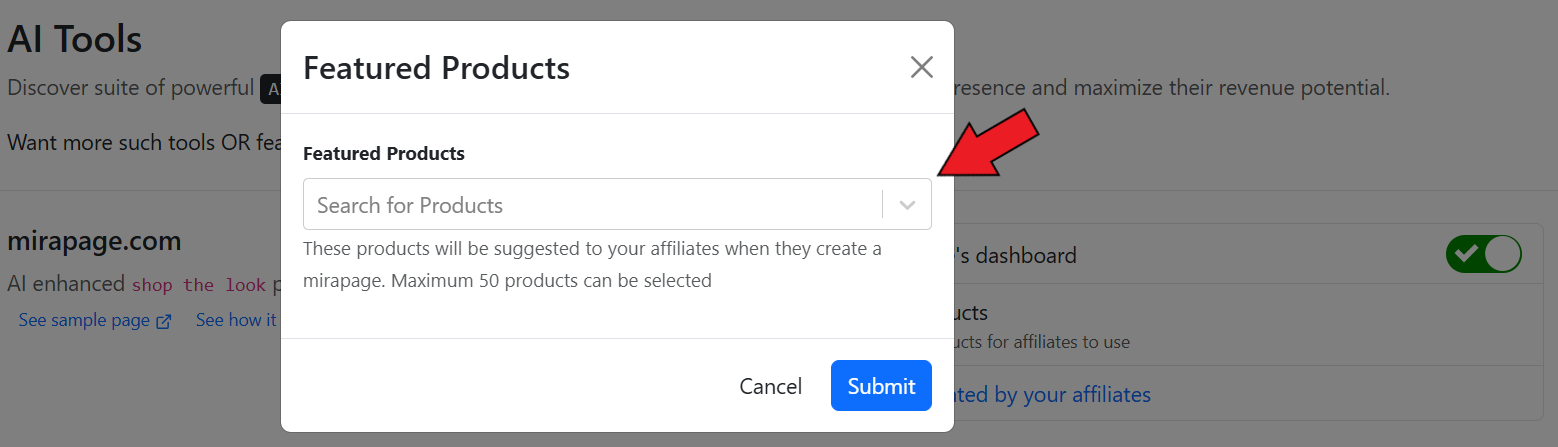This screenshot has width=1558, height=447.
Task: Toggle the green dashboard switch off
Action: (x=1483, y=255)
